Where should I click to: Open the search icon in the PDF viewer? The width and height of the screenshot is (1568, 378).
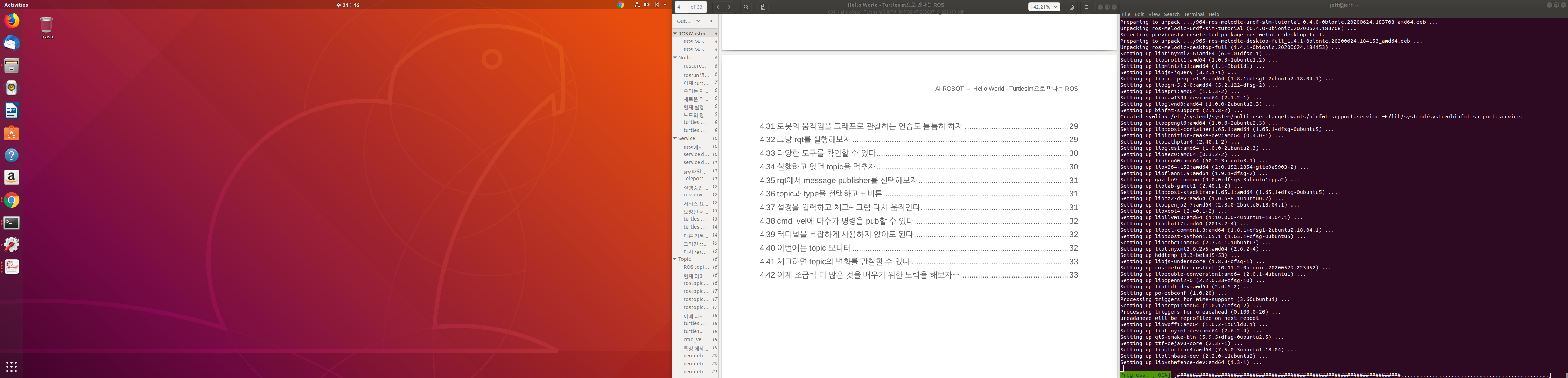746,7
